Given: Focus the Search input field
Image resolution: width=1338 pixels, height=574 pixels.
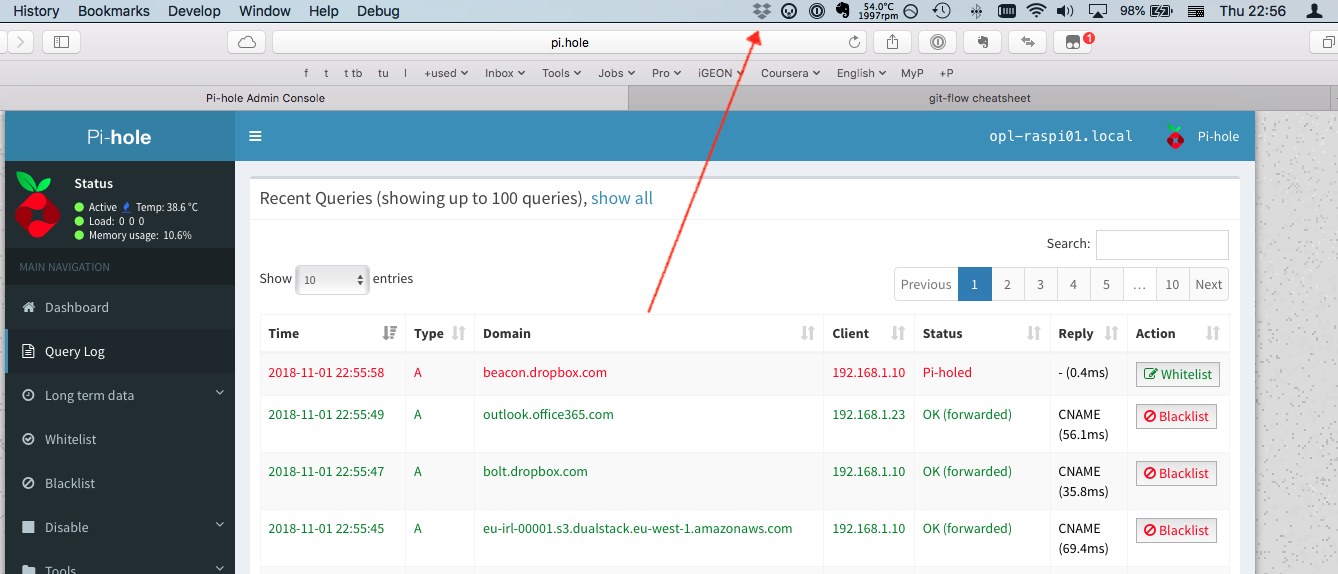Looking at the screenshot, I should [1162, 245].
